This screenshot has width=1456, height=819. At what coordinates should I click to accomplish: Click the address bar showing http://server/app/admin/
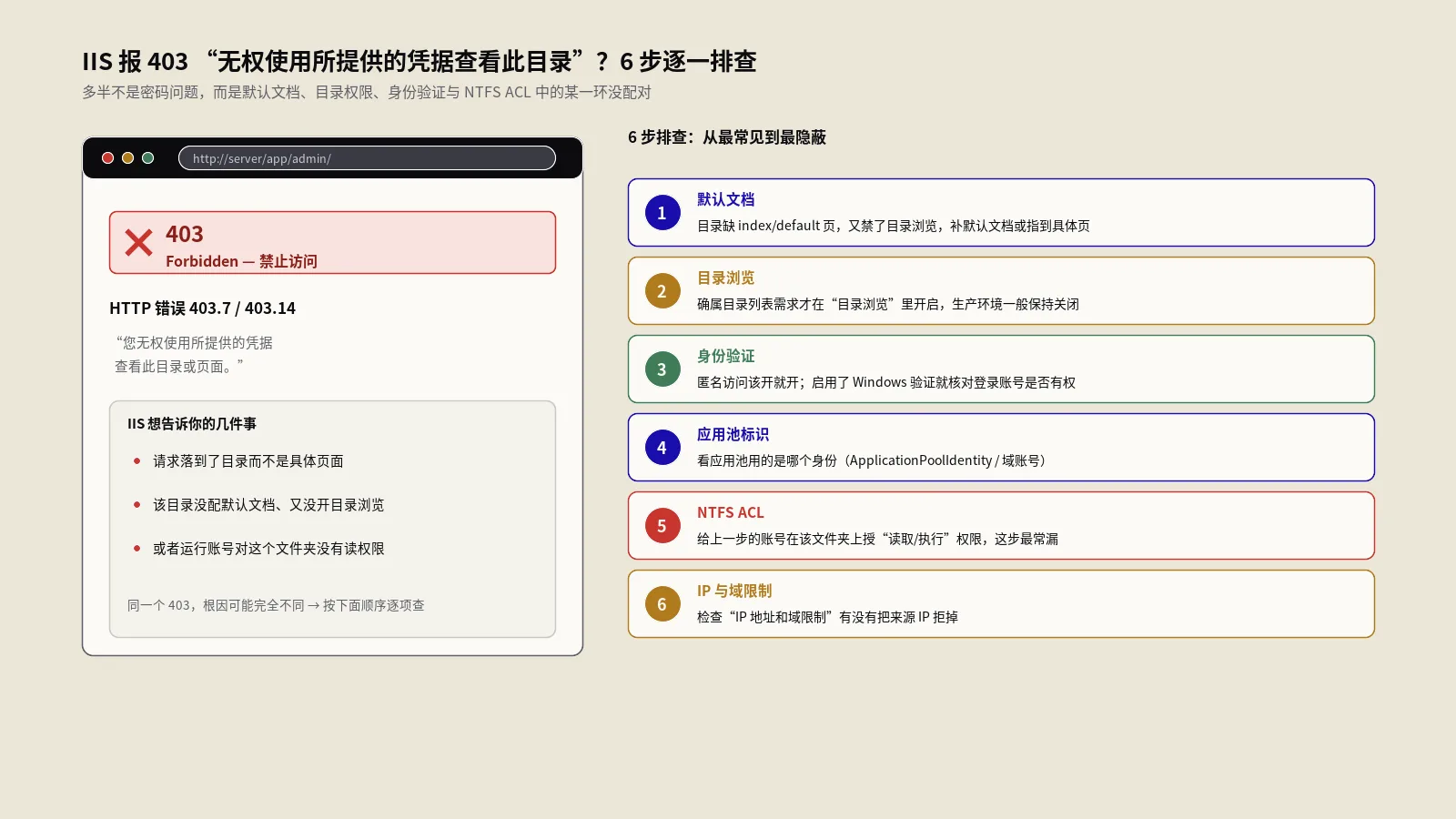tap(367, 158)
